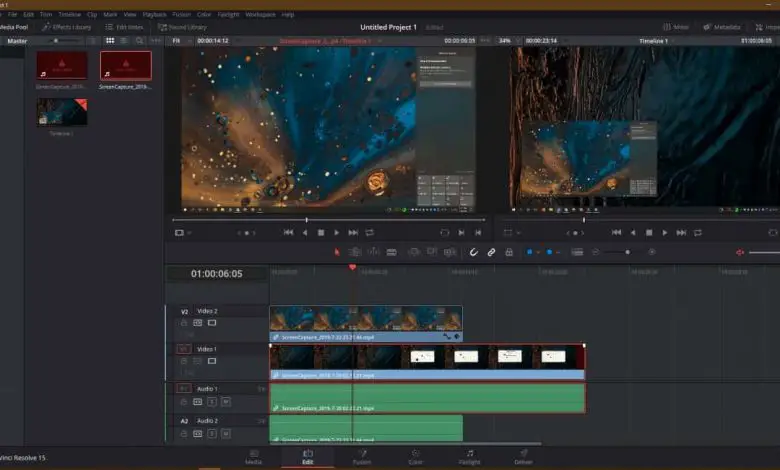This screenshot has width=780, height=470.
Task: Lock the Video 2 track
Action: [x=184, y=323]
